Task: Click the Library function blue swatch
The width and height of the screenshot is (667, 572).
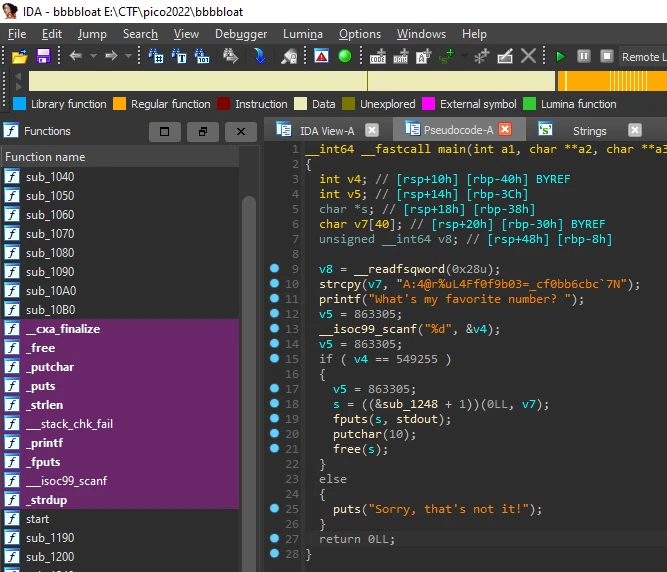Action: (x=20, y=104)
